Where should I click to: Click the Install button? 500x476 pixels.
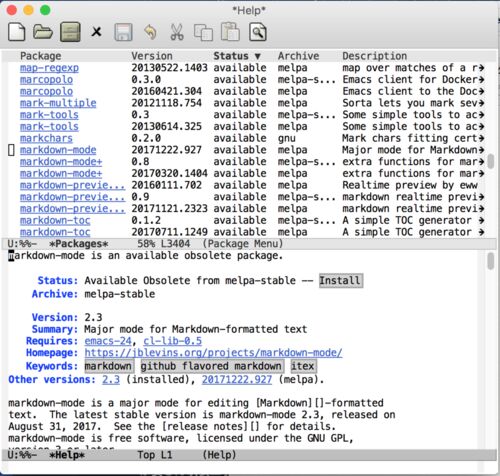340,280
